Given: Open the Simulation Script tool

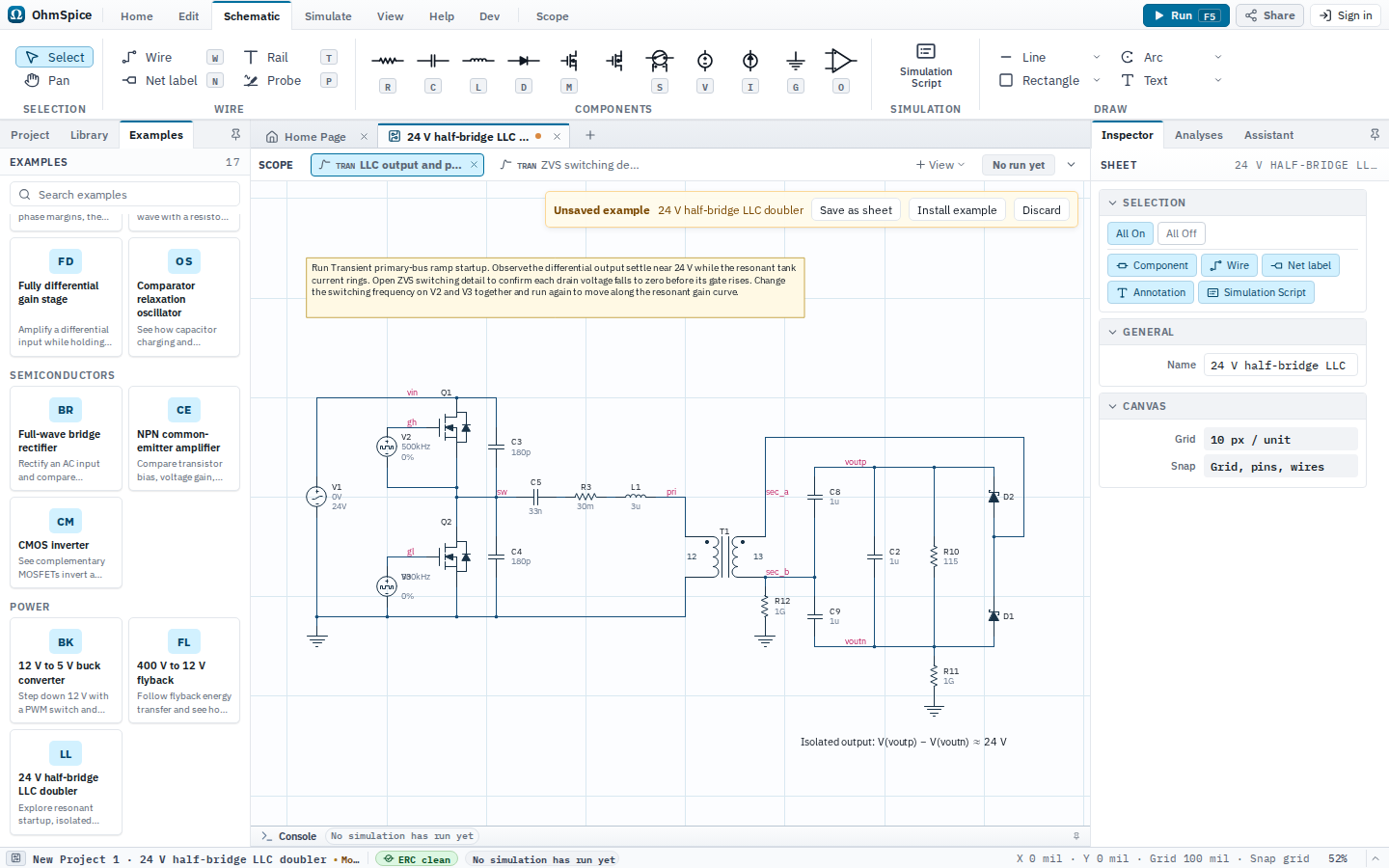Looking at the screenshot, I should pos(926,66).
